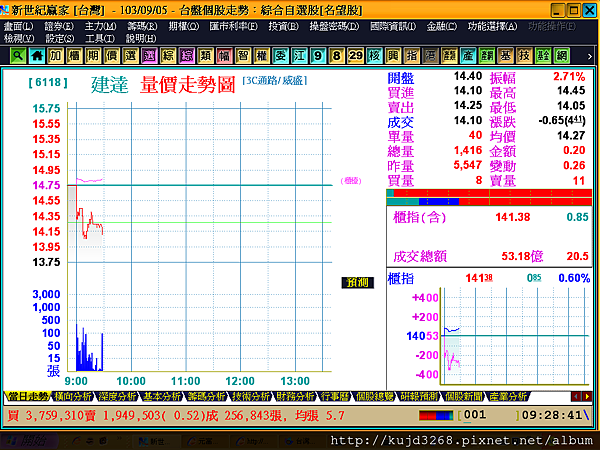Switch to the 橫向分析 tab
The image size is (600, 450).
[73, 396]
